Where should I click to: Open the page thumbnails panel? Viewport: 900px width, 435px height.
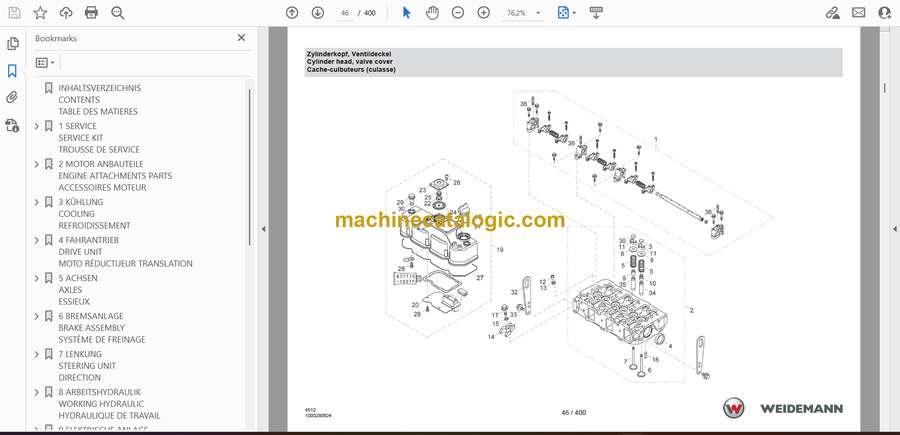coord(12,44)
